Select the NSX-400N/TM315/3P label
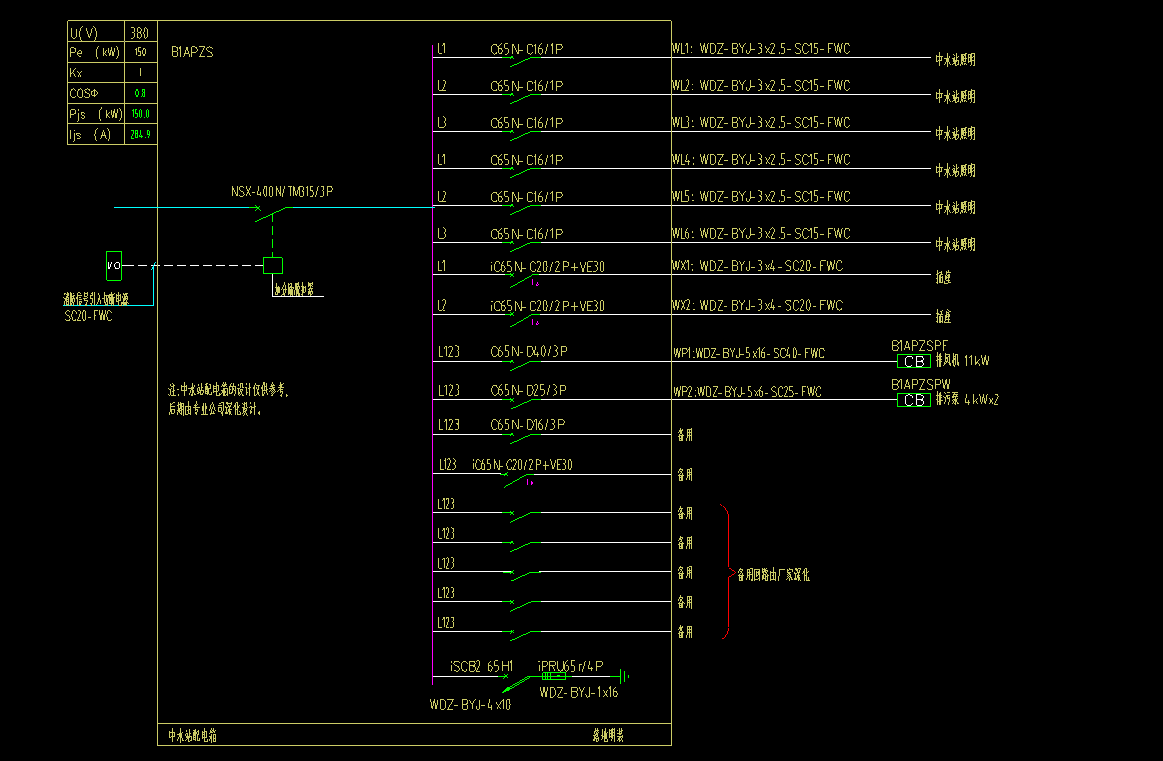Image resolution: width=1163 pixels, height=761 pixels. point(282,191)
